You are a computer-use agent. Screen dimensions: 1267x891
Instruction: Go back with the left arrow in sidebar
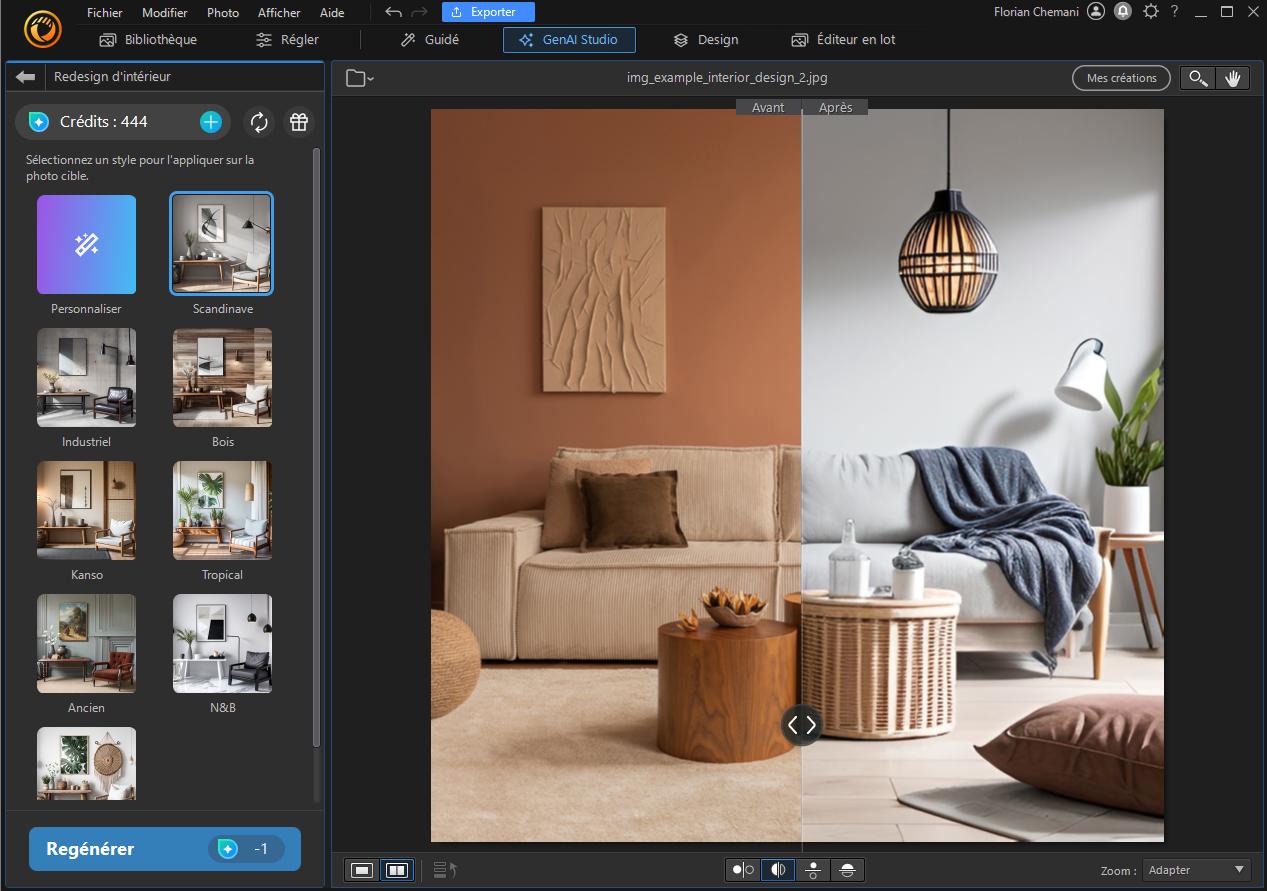pyautogui.click(x=24, y=76)
